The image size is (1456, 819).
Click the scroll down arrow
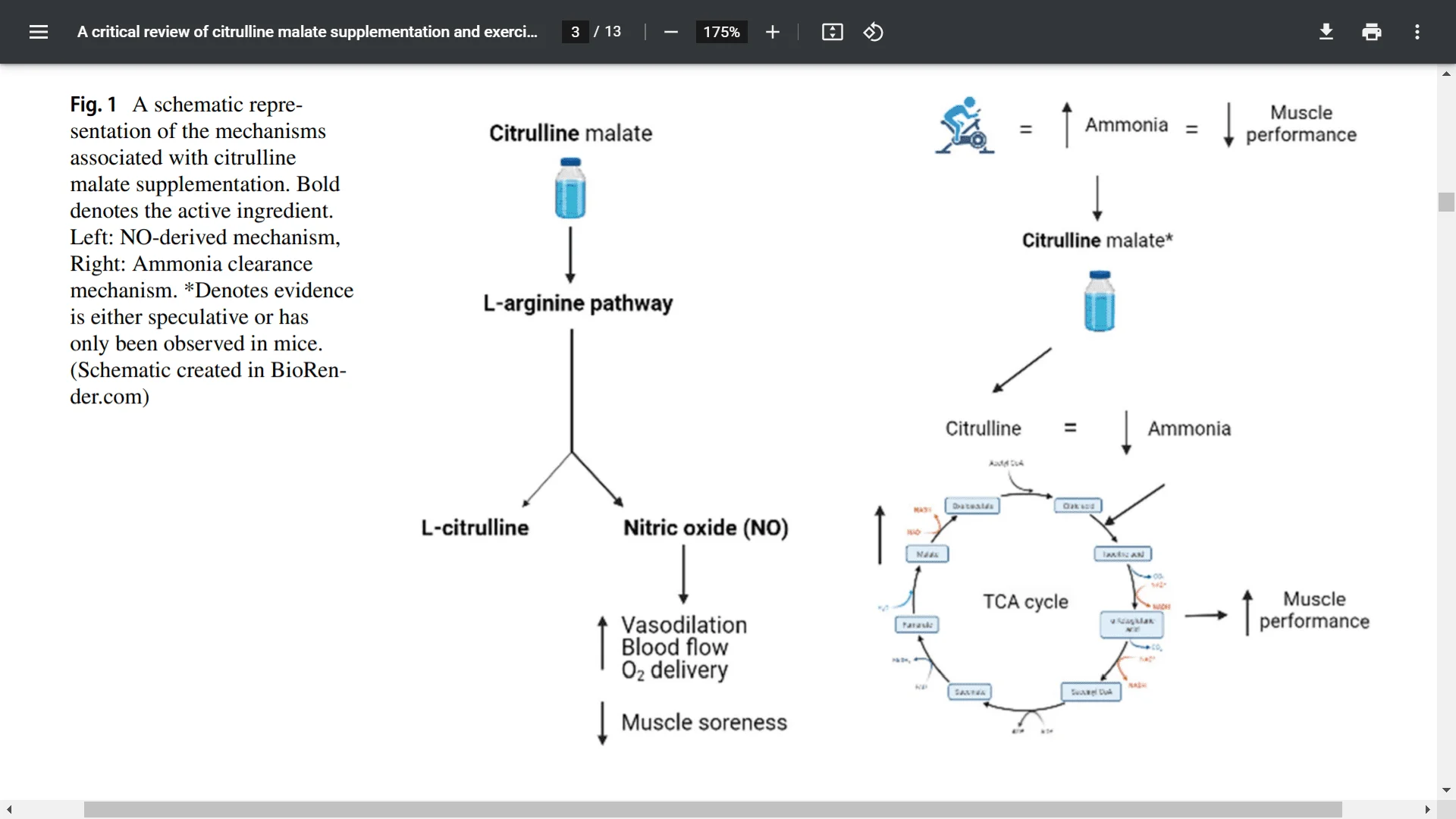1446,790
